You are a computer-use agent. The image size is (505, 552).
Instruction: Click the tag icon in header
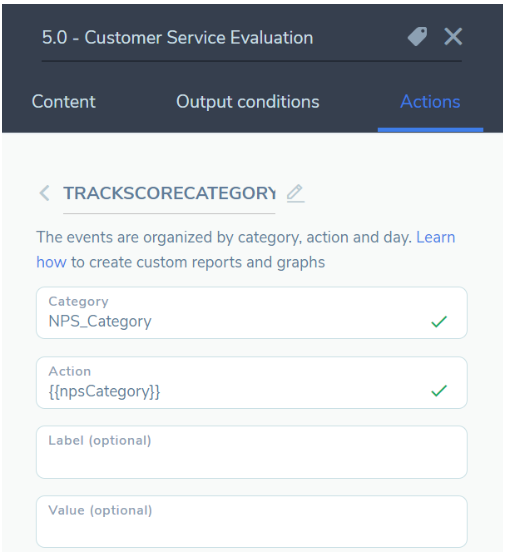tap(417, 37)
